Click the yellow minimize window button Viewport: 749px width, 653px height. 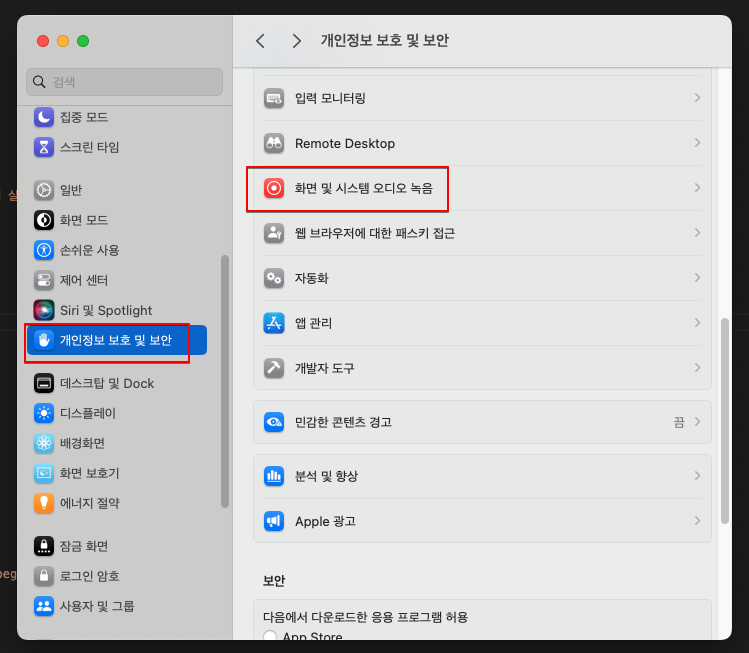point(63,41)
